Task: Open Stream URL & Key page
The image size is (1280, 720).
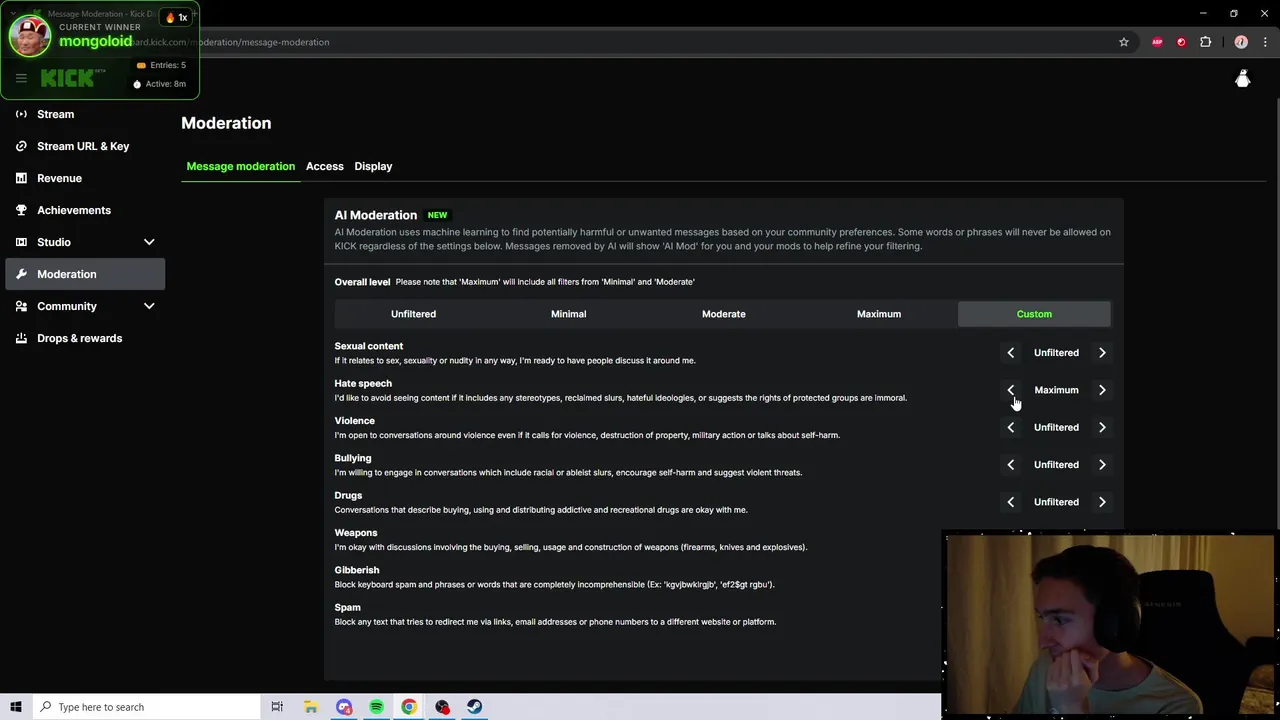Action: click(85, 146)
